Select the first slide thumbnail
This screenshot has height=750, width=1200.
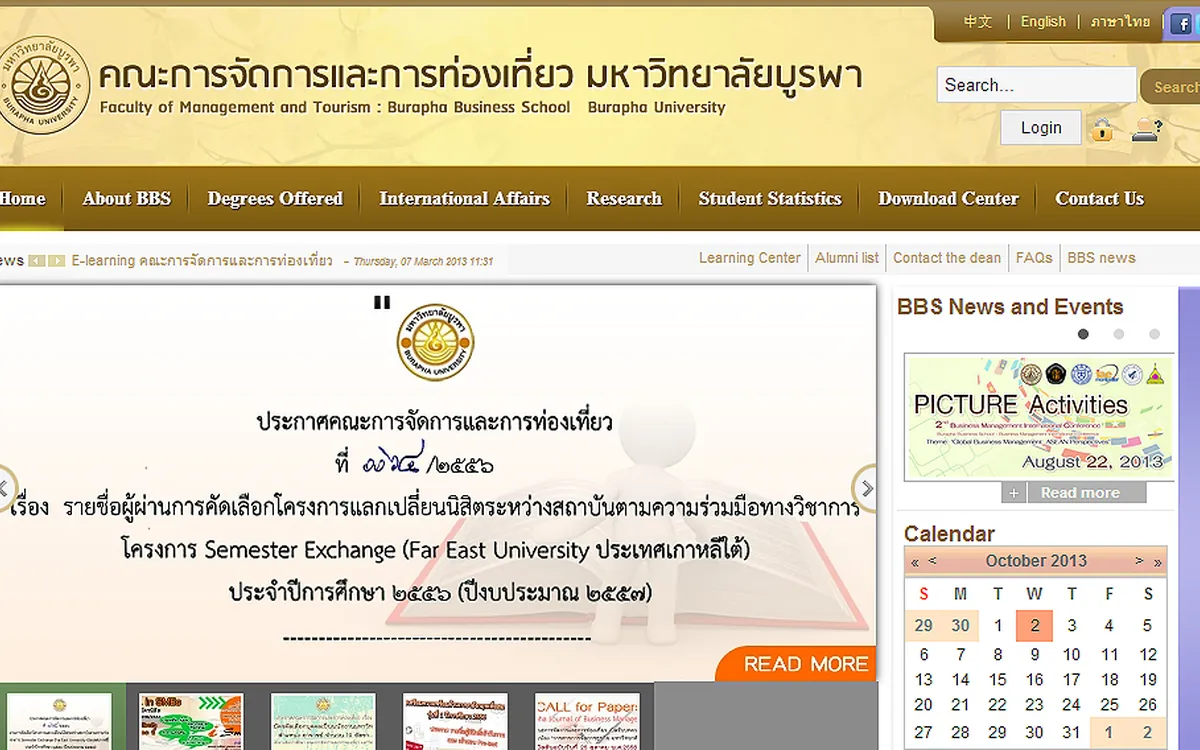60,720
